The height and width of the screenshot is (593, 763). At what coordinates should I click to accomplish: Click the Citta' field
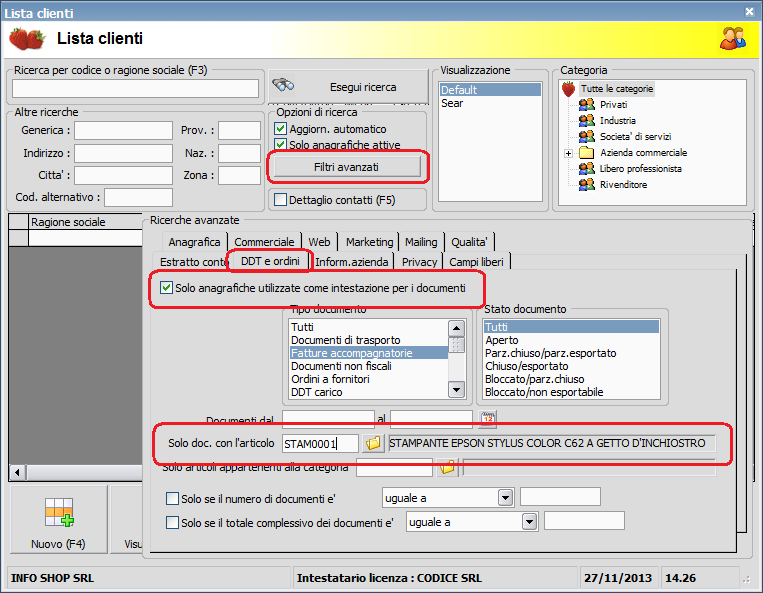pyautogui.click(x=123, y=175)
